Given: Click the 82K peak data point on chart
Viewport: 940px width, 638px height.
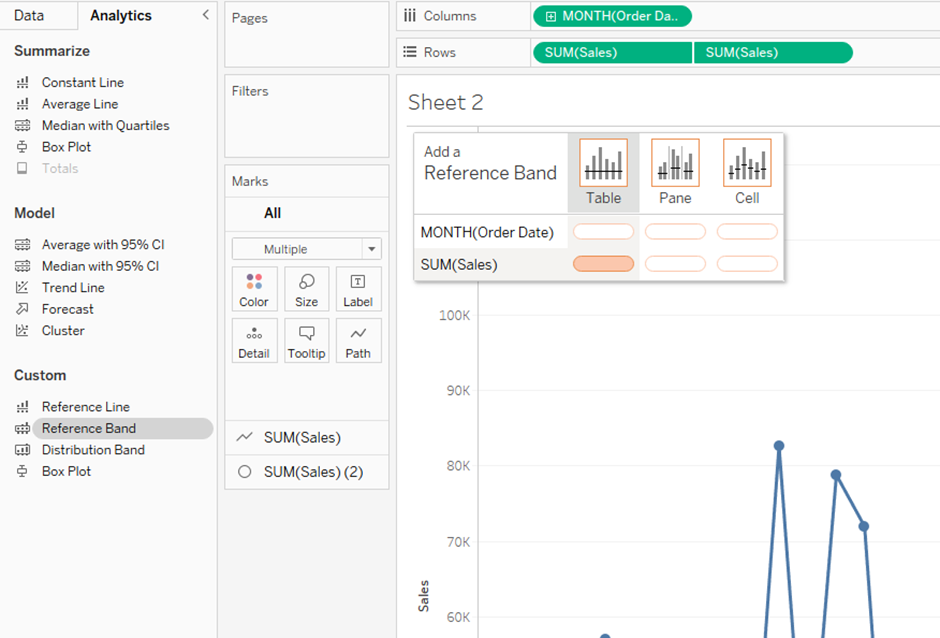Looking at the screenshot, I should click(x=778, y=446).
